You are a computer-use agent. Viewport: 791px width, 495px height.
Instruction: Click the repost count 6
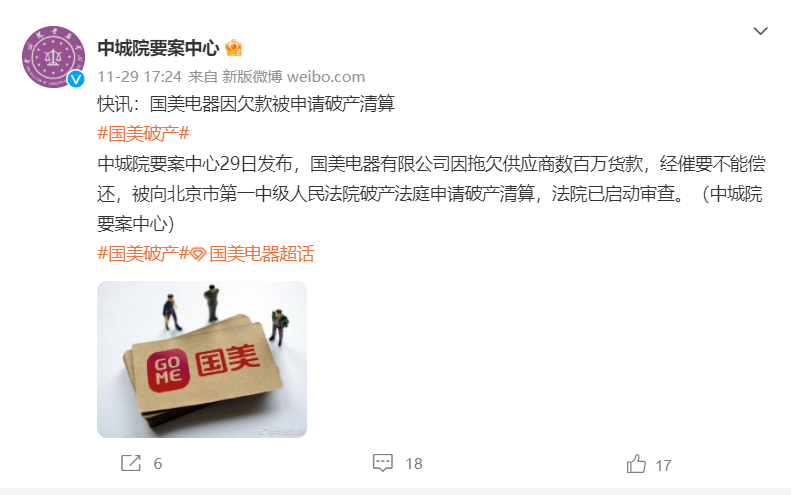point(158,464)
